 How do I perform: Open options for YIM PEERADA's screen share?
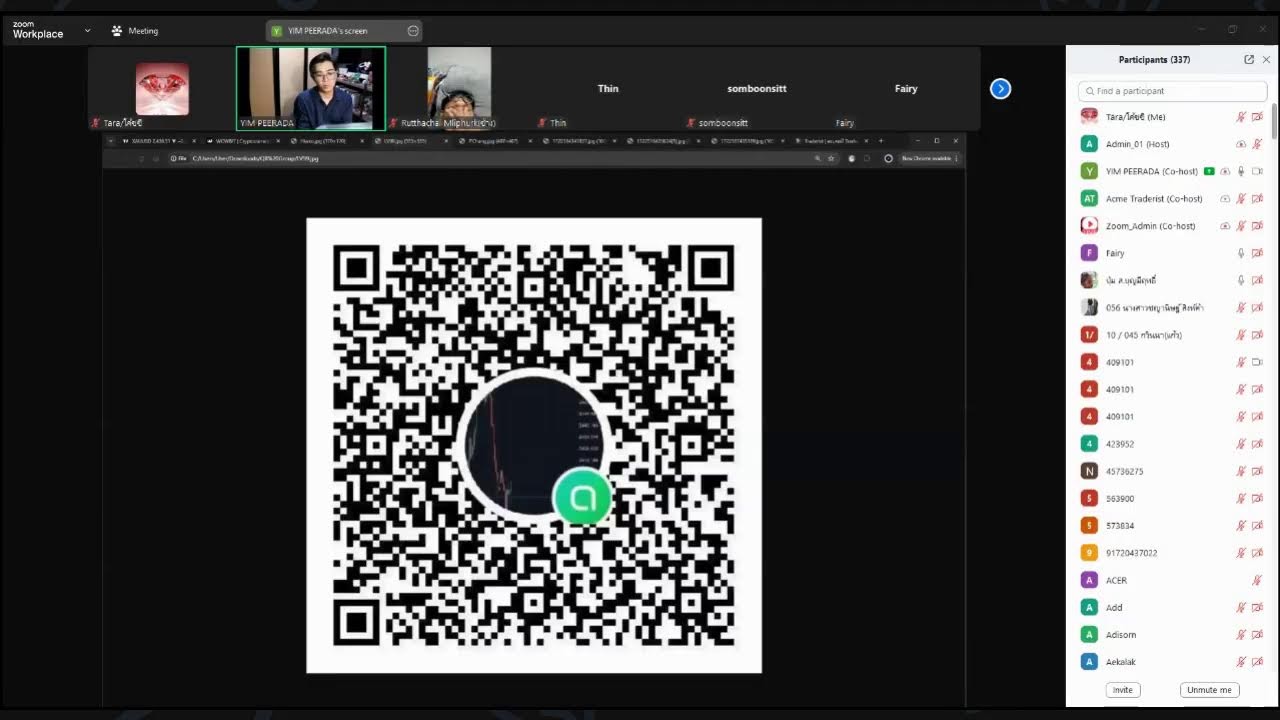413,31
